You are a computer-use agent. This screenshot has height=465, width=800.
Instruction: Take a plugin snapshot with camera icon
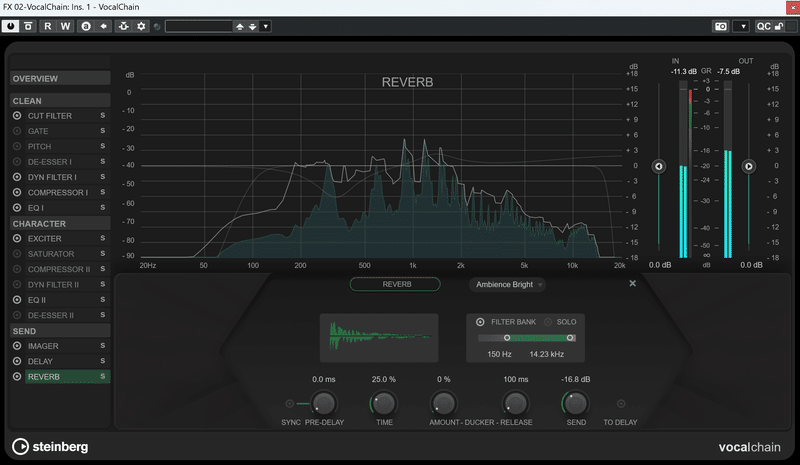(x=720, y=27)
